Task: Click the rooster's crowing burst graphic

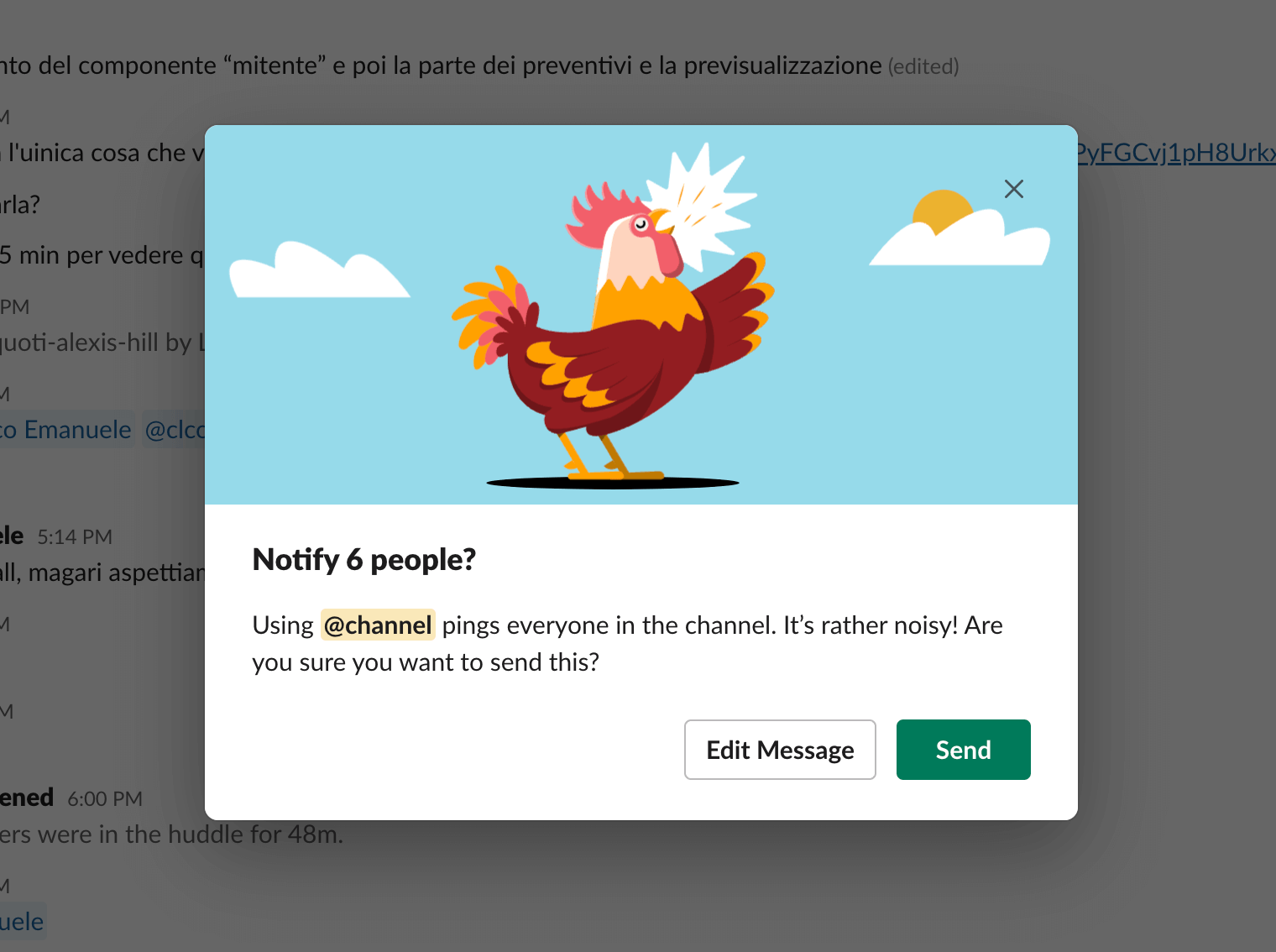Action: click(x=701, y=197)
